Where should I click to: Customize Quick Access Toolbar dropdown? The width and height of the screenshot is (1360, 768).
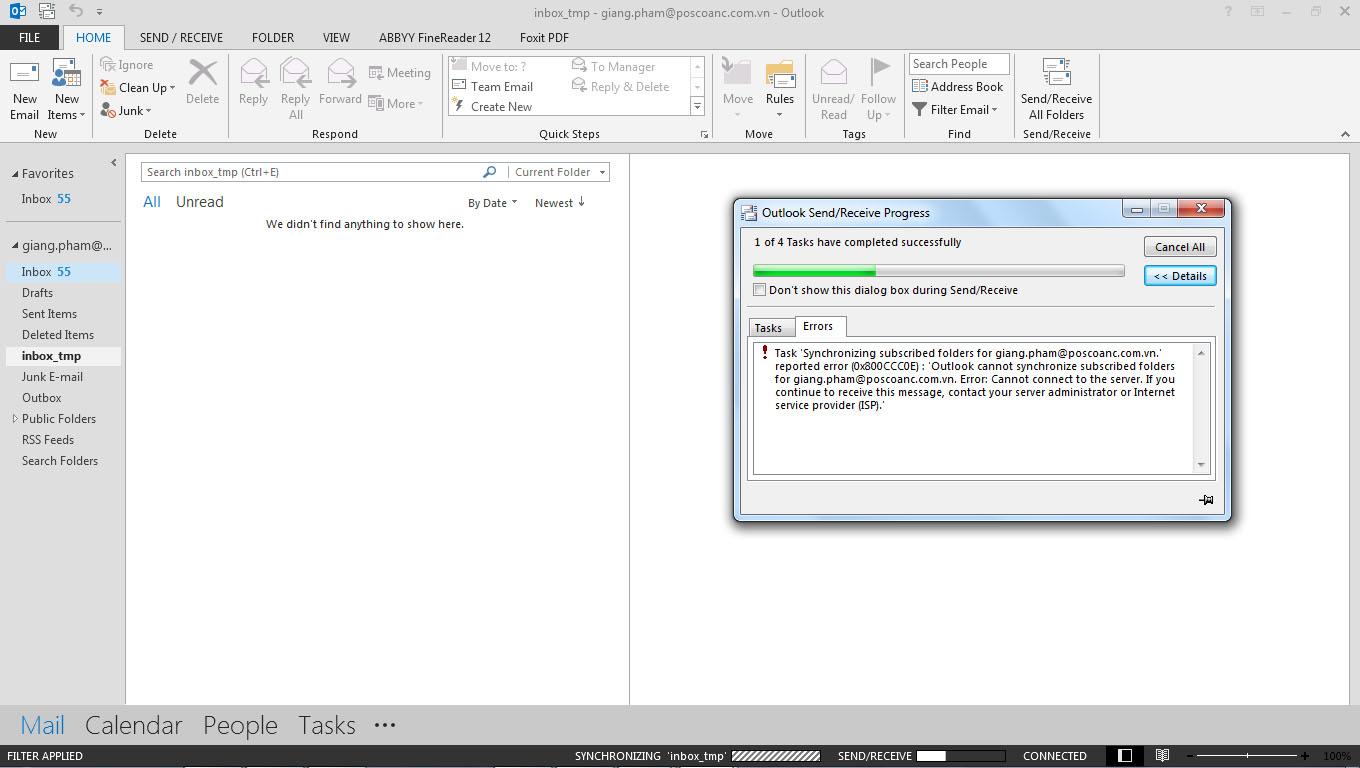click(x=99, y=12)
